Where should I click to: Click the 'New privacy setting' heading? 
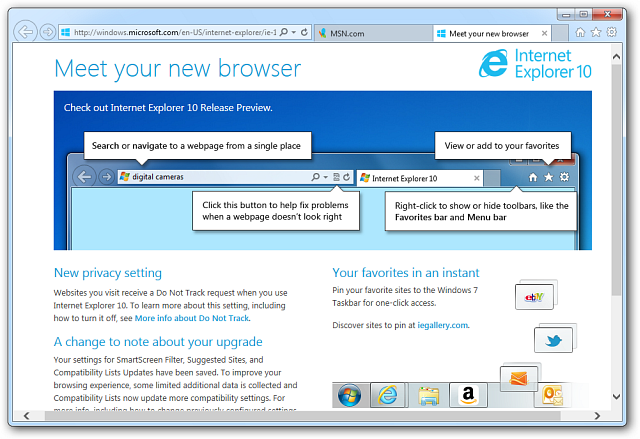108,273
